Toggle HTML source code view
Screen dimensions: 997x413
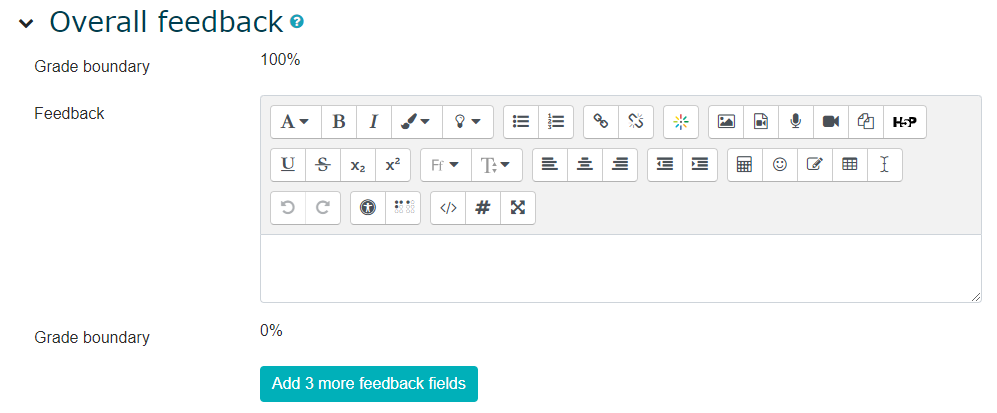point(449,208)
